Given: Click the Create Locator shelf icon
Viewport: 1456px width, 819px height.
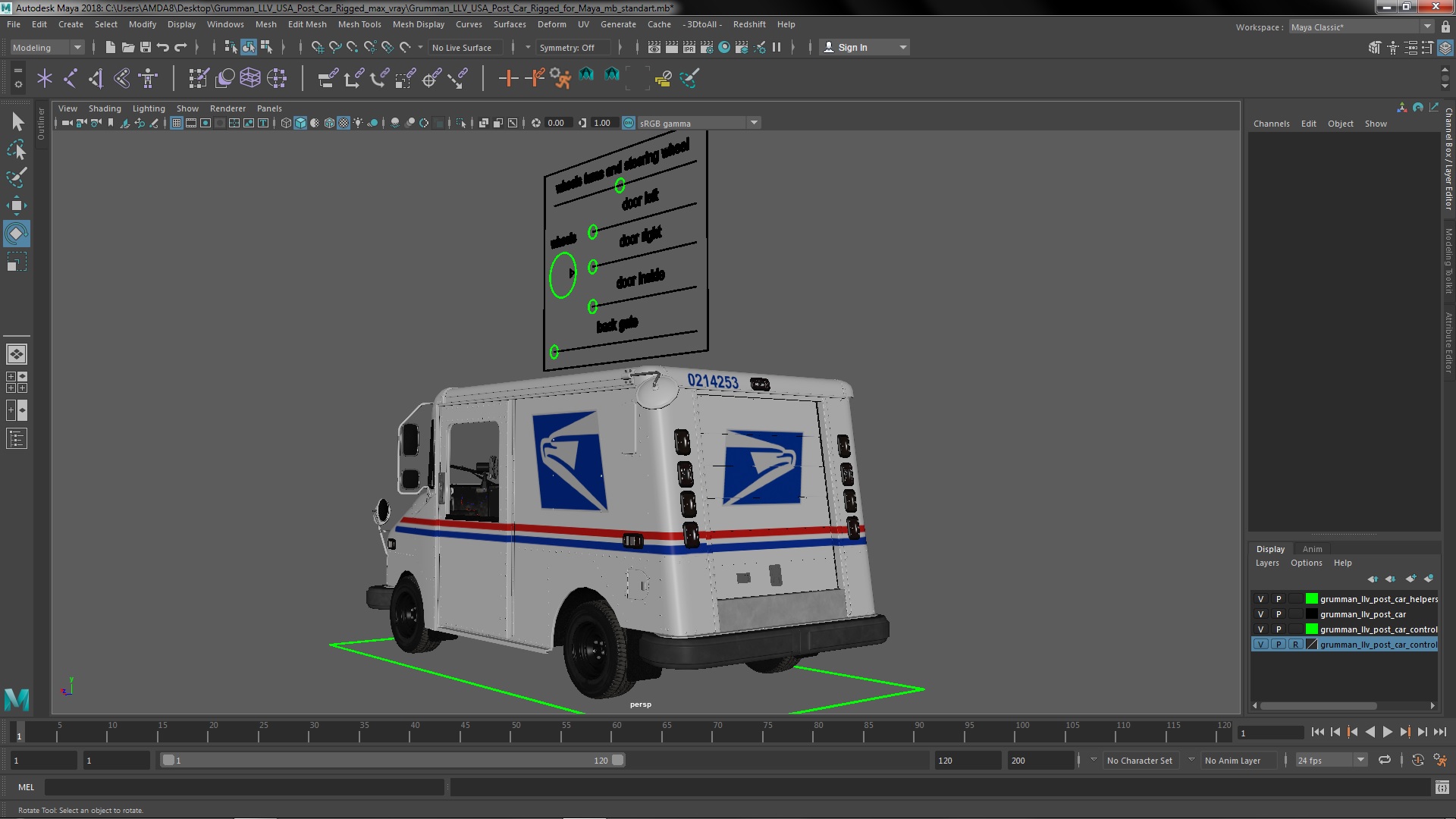Looking at the screenshot, I should coord(45,78).
